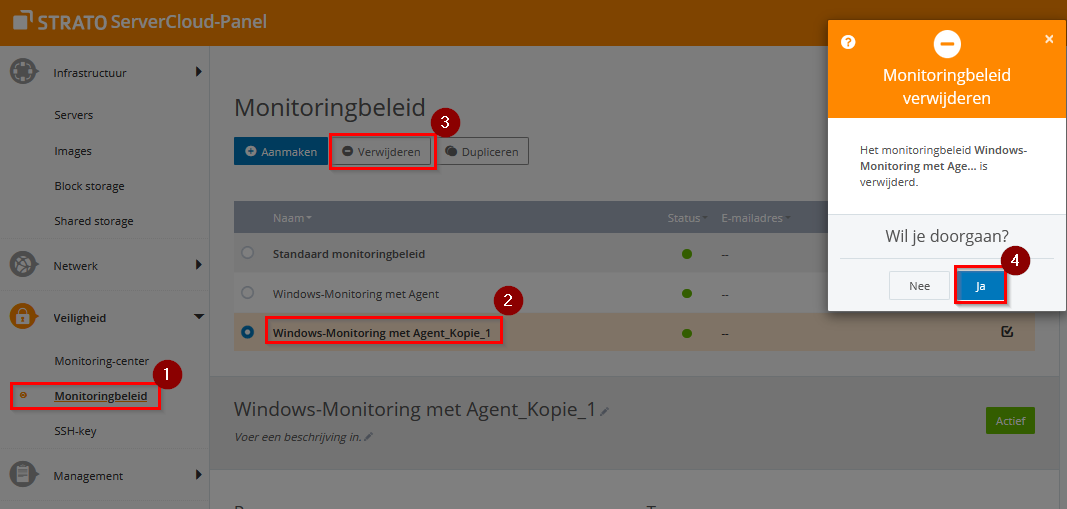Click the help question mark in dialog
The image size is (1067, 509).
pos(848,42)
